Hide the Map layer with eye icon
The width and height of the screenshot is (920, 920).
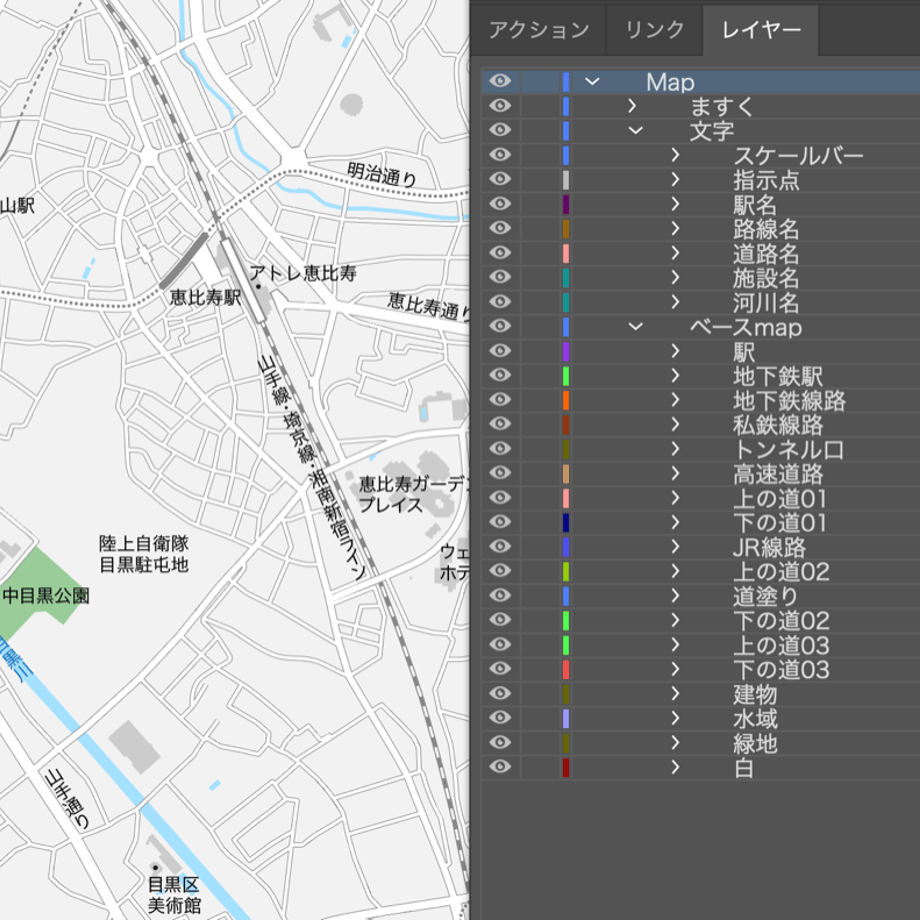click(x=500, y=81)
